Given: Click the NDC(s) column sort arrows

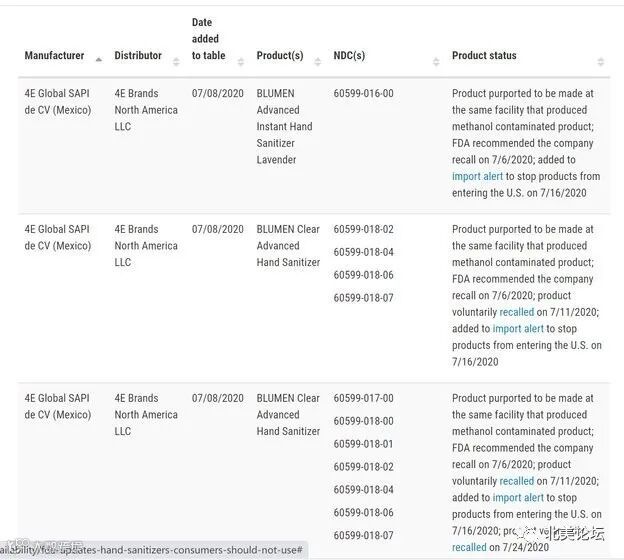Looking at the screenshot, I should point(436,60).
